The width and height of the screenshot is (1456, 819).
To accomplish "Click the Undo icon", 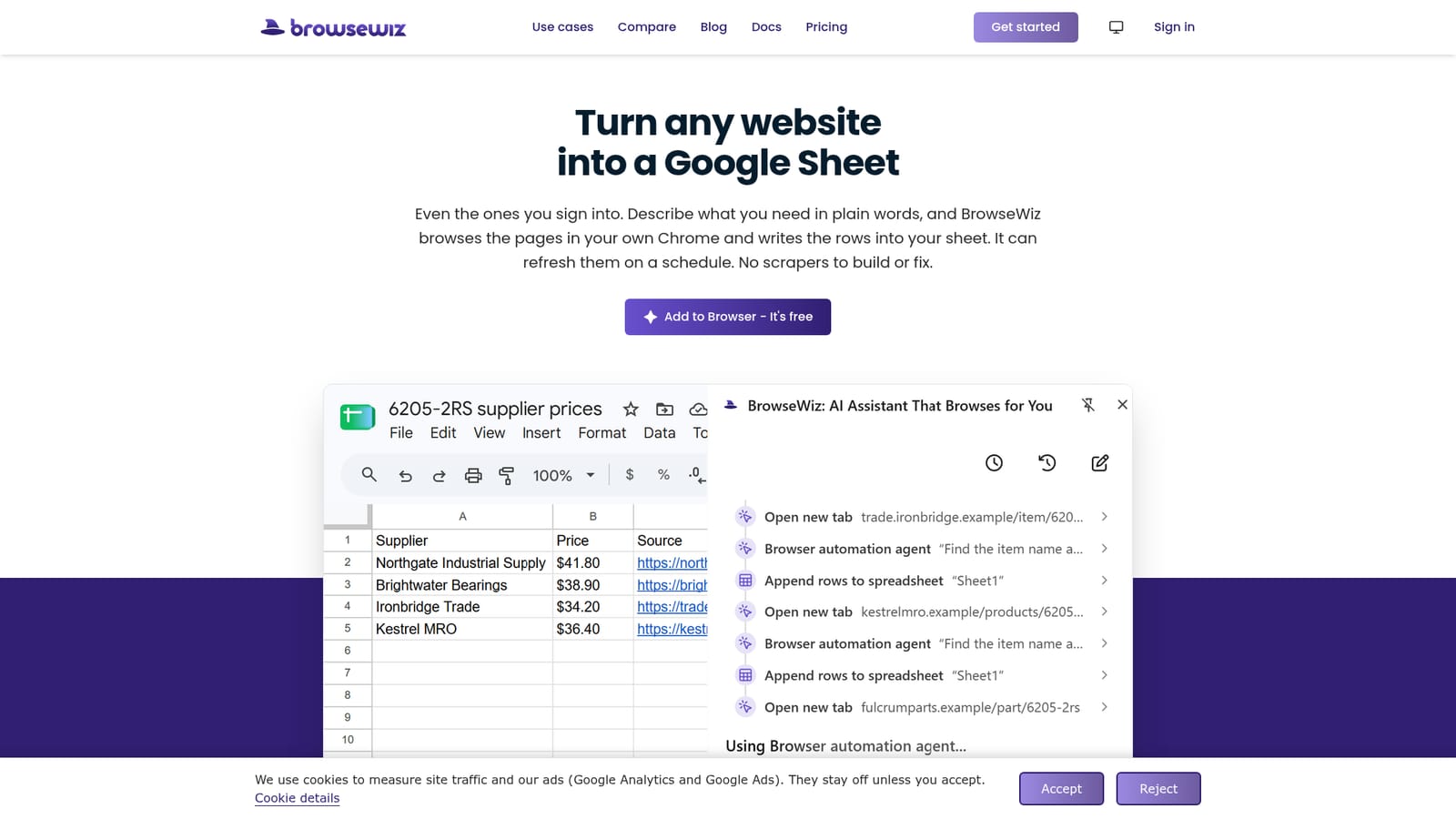I will point(406,476).
